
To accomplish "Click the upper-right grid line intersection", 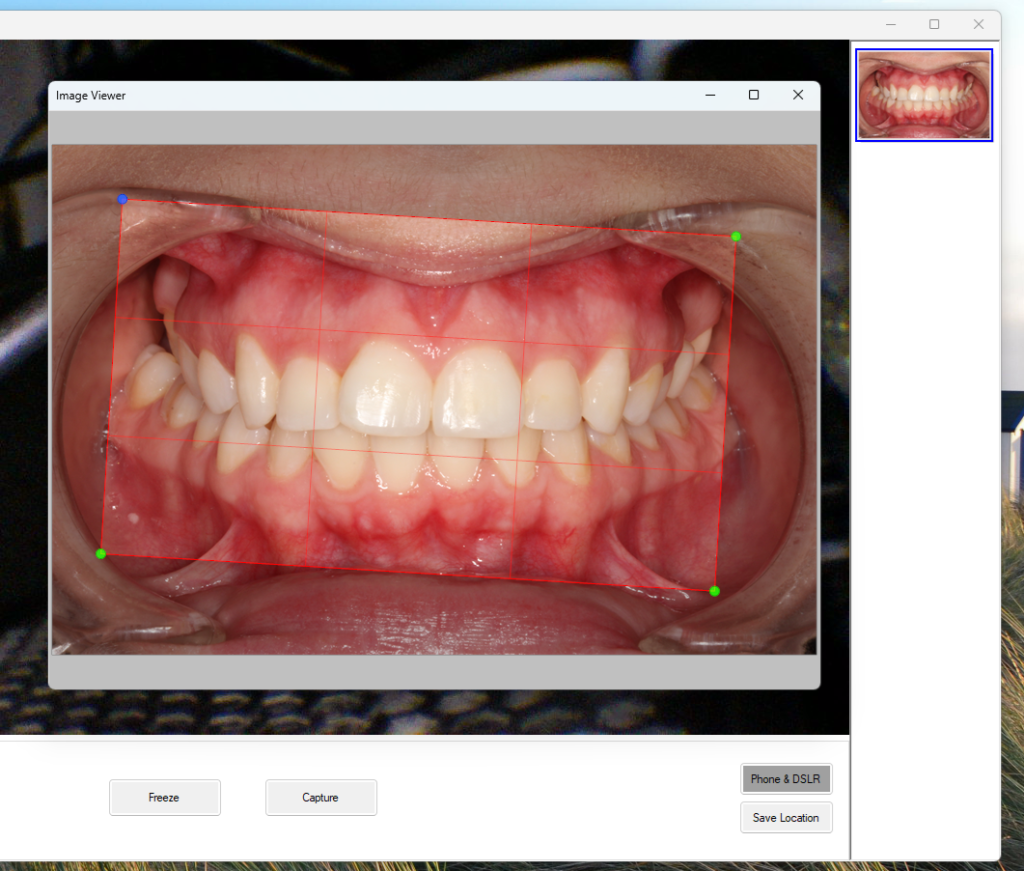I will click(525, 339).
